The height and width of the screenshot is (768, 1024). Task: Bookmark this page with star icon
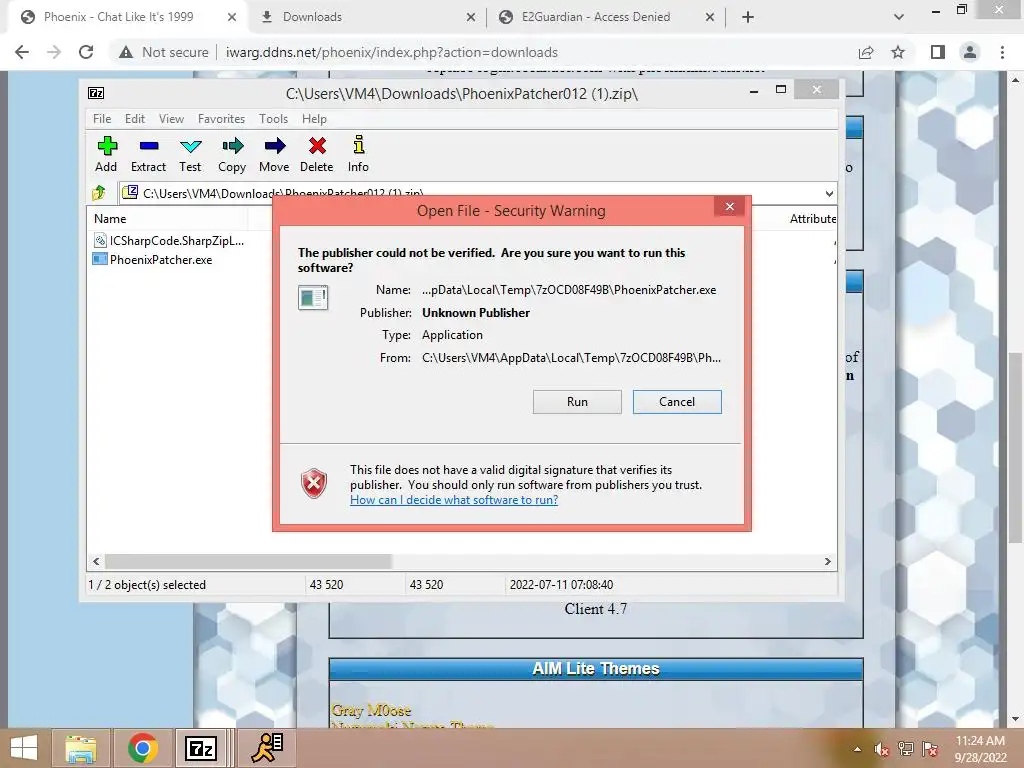tap(898, 52)
